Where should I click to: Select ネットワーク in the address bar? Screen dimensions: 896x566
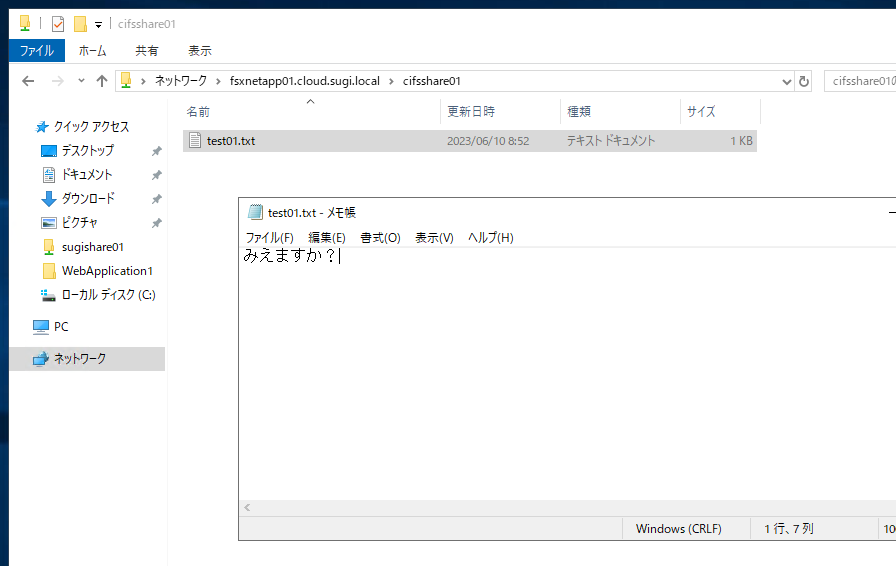tap(181, 81)
